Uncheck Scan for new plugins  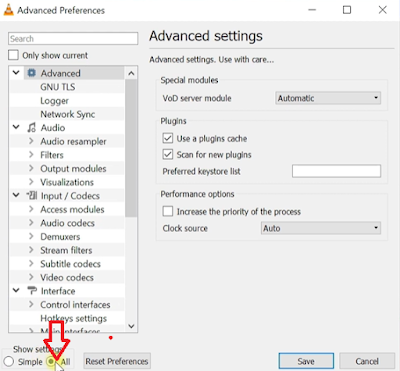click(x=168, y=154)
